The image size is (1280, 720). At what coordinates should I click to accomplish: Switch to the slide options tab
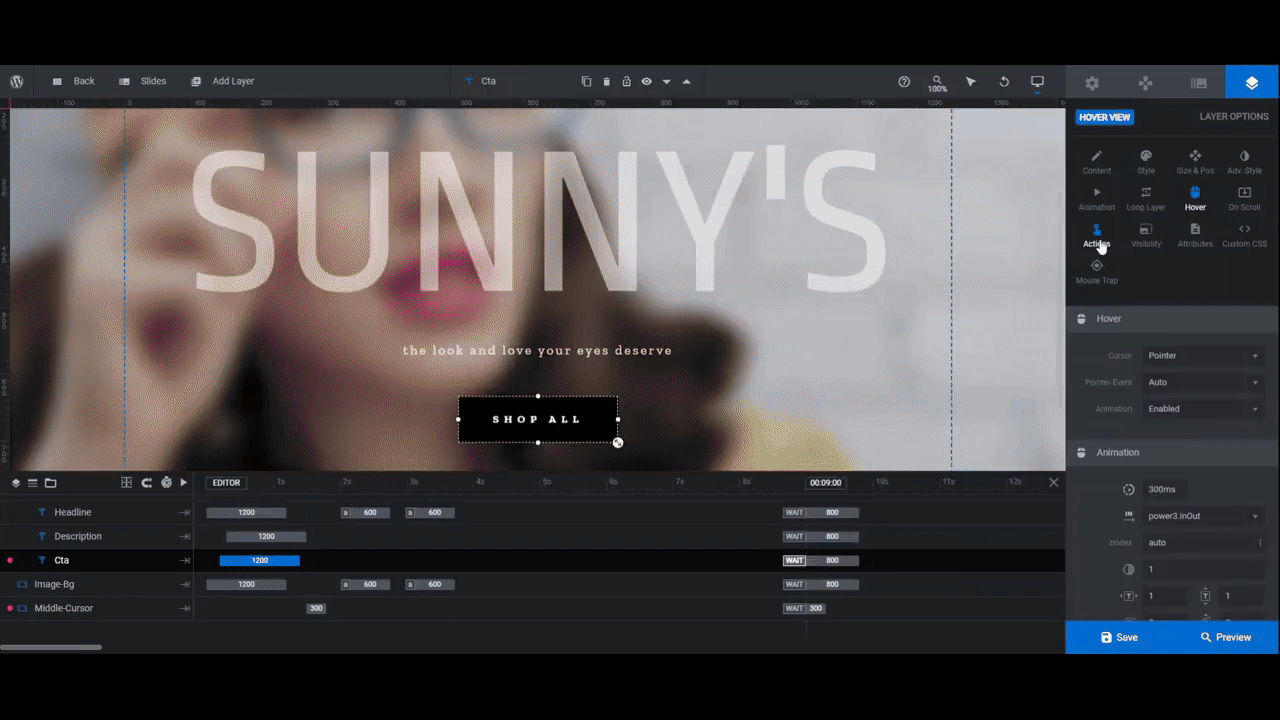1199,83
